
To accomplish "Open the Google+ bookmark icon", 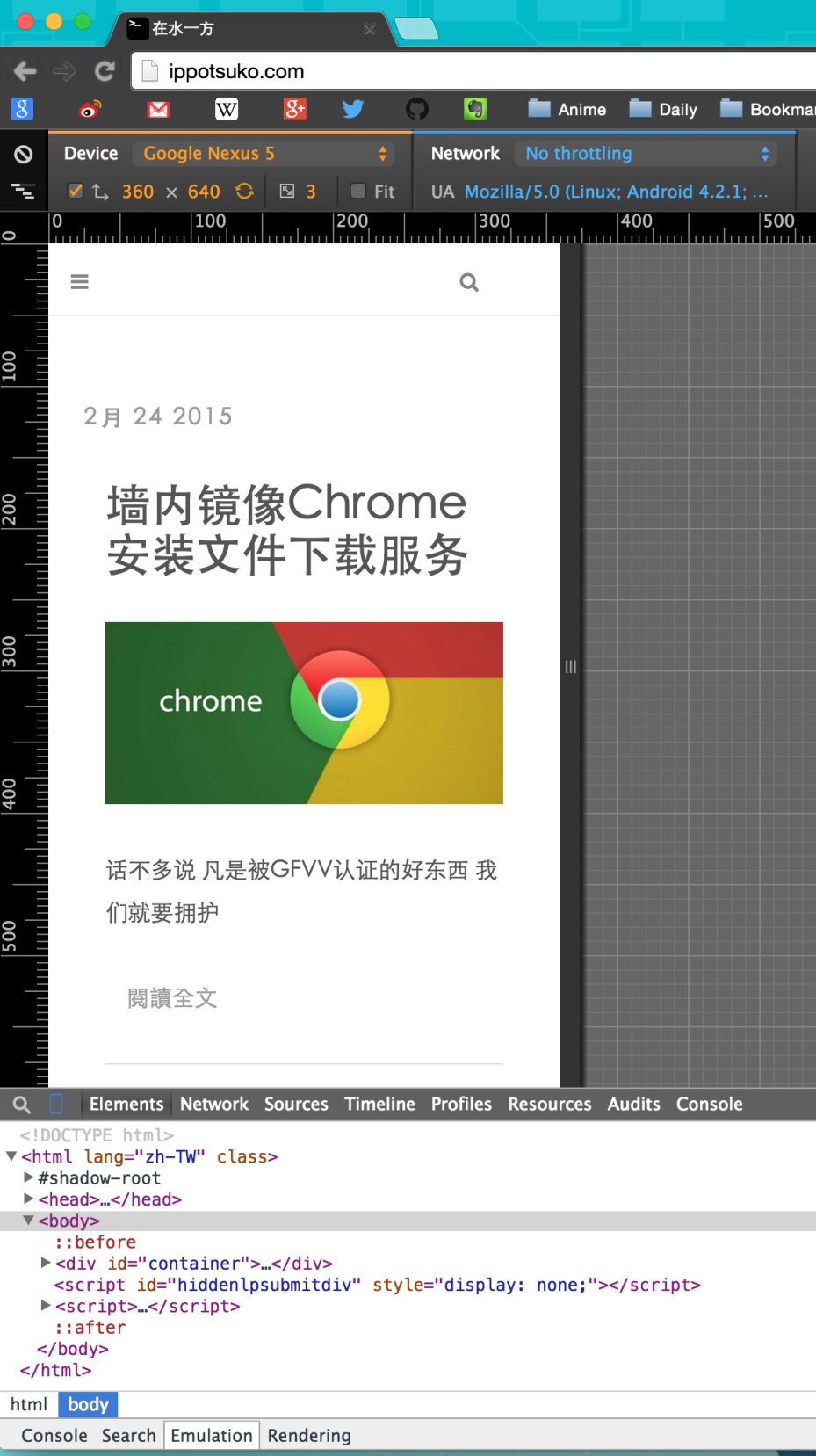I will pyautogui.click(x=295, y=109).
